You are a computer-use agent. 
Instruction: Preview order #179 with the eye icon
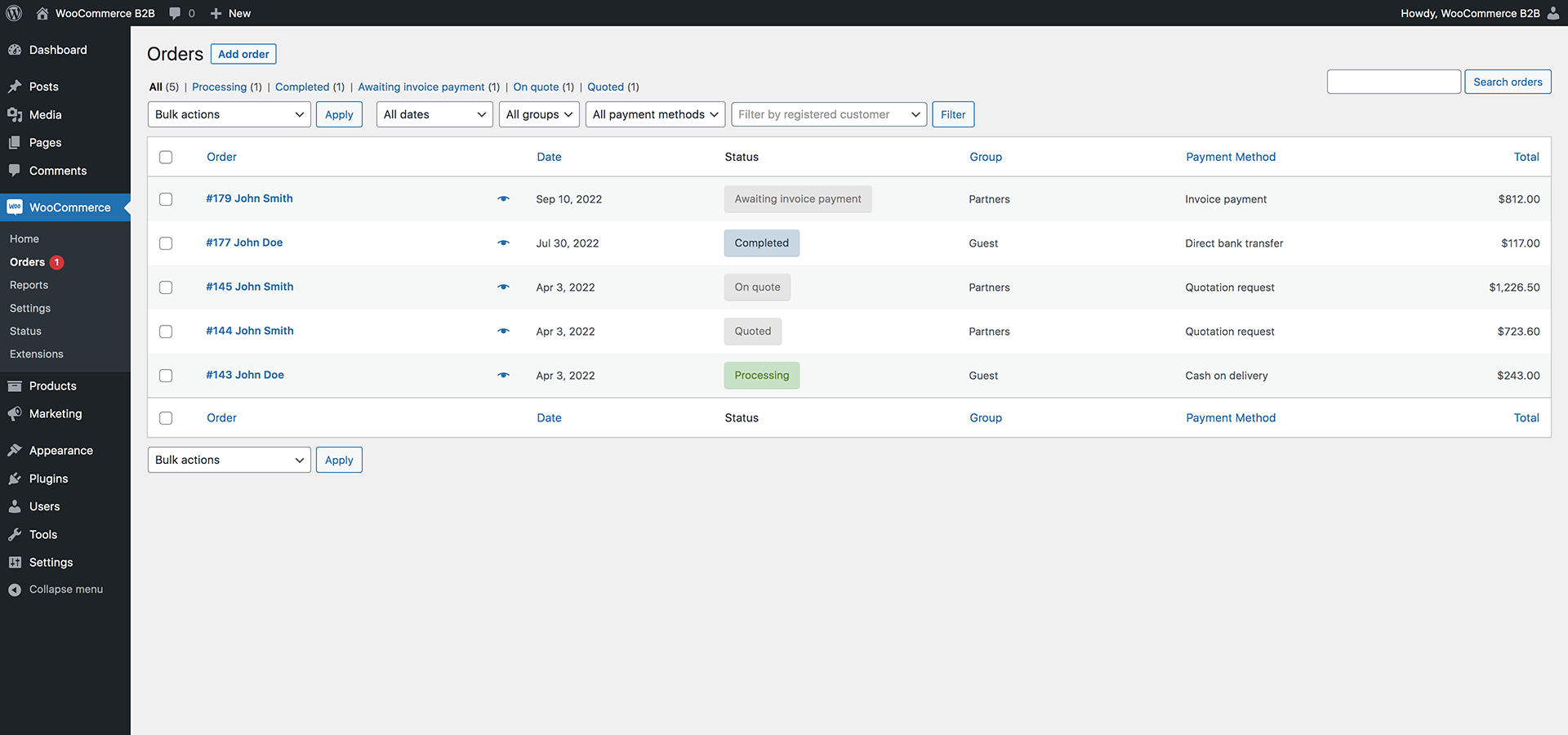pyautogui.click(x=503, y=198)
